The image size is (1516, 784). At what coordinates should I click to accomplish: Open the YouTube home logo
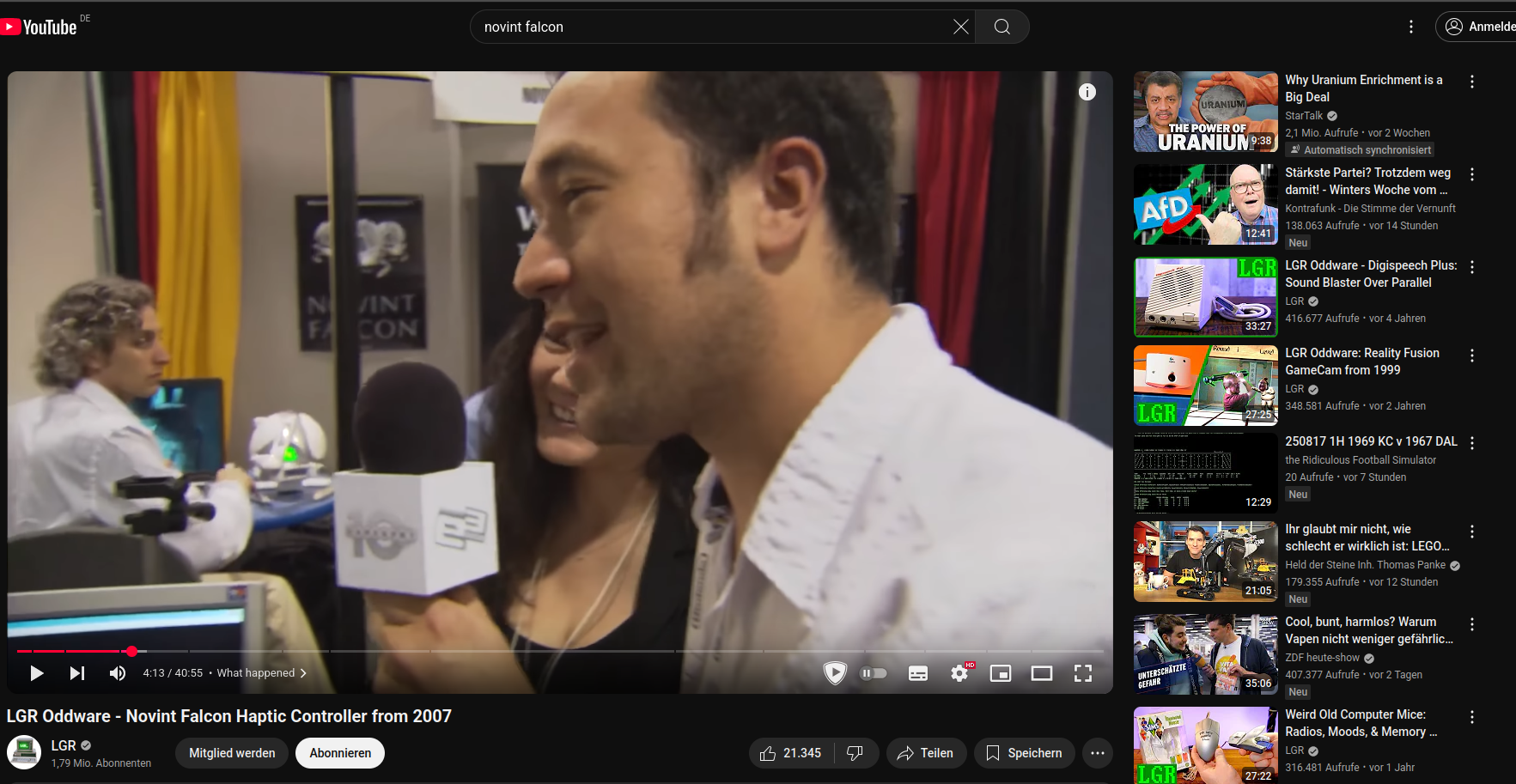(x=40, y=27)
